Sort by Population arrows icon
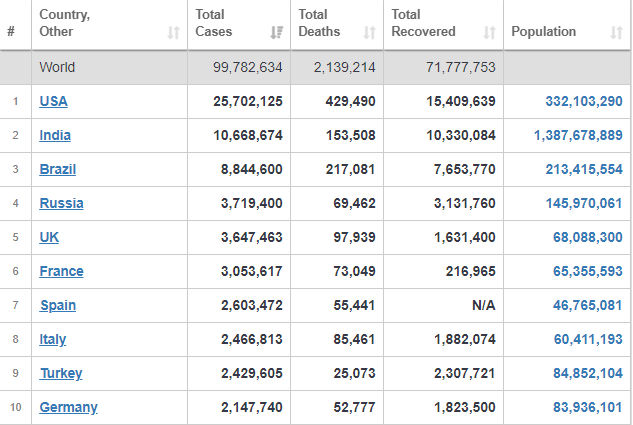This screenshot has width=633, height=425. point(616,32)
